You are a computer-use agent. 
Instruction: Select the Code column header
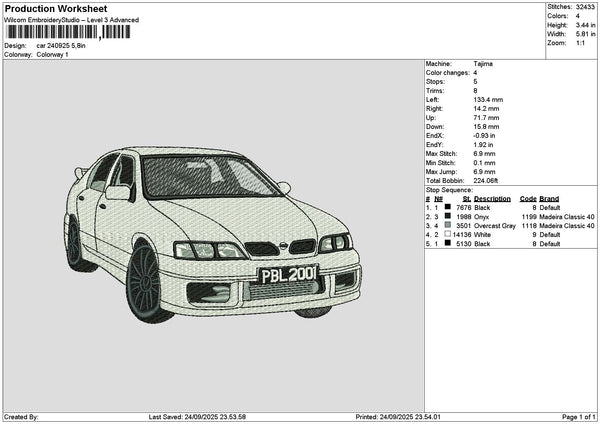(528, 198)
